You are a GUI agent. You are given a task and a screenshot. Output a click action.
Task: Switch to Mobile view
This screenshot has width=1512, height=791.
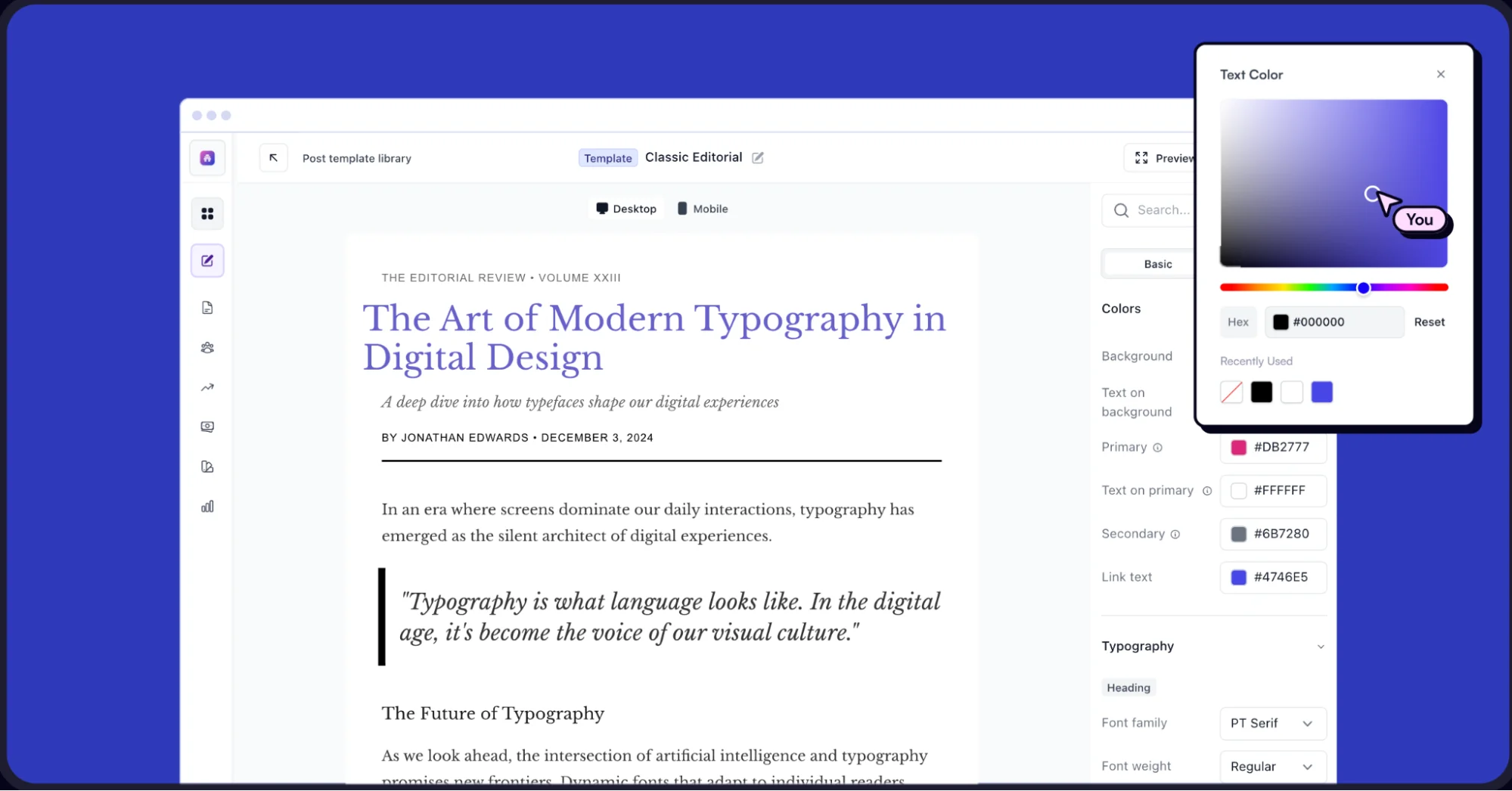tap(703, 209)
